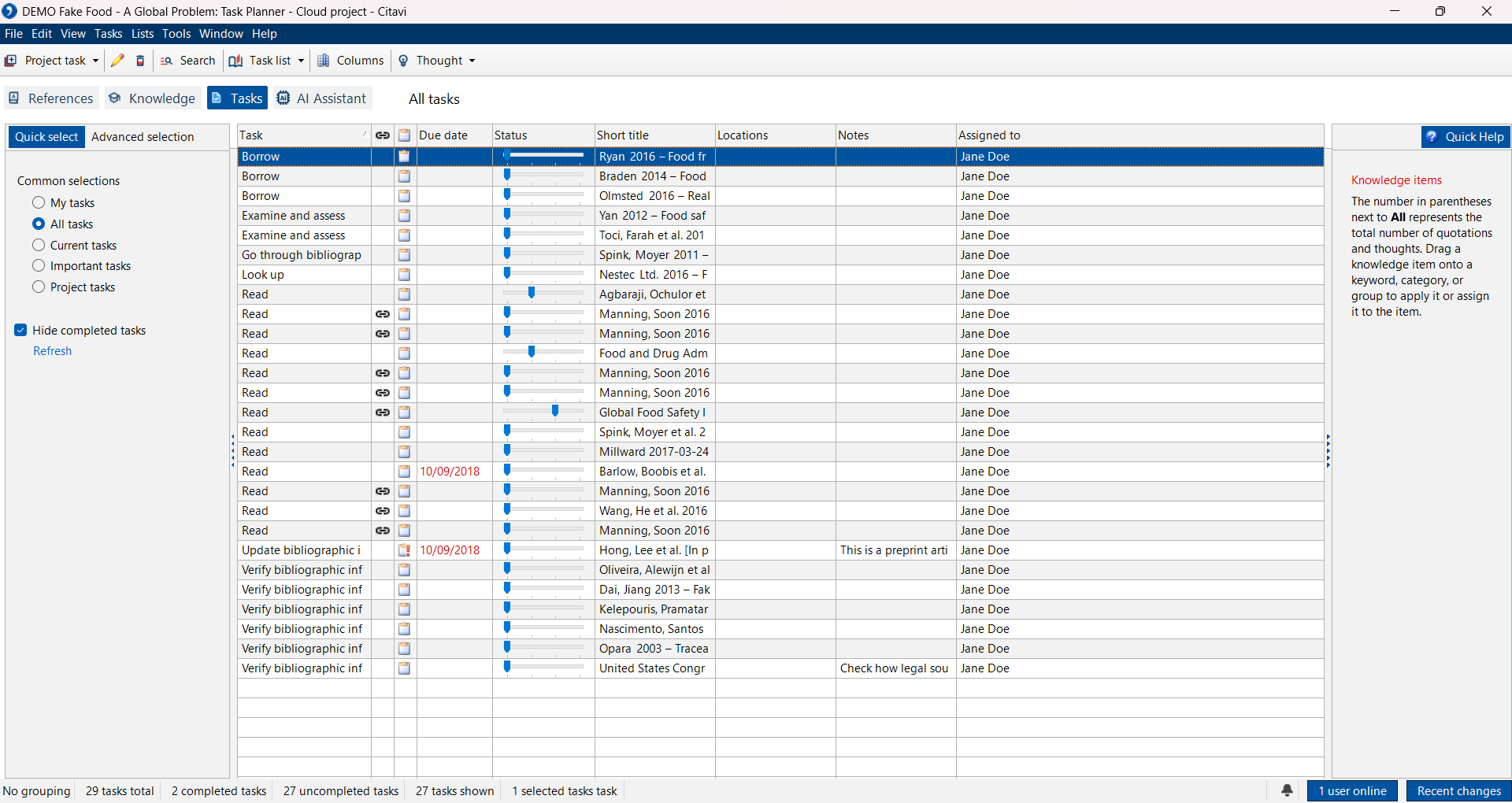Click the Recent changes button
Screen dimensions: 1512x803
point(1458,790)
